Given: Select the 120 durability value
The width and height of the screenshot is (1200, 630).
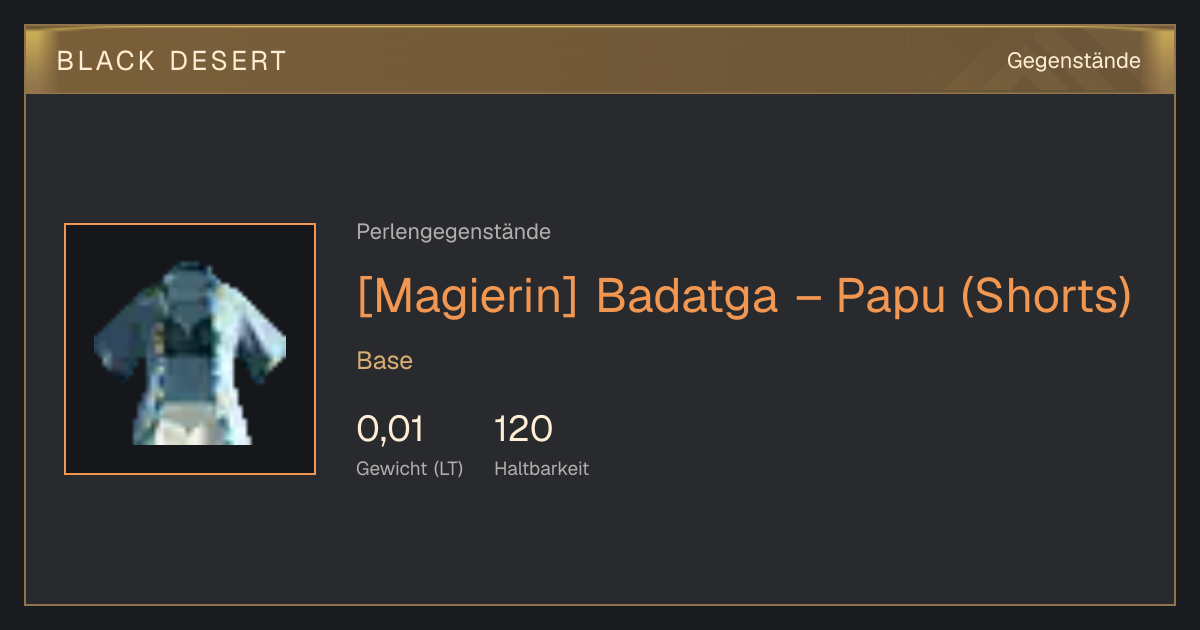Looking at the screenshot, I should (524, 430).
